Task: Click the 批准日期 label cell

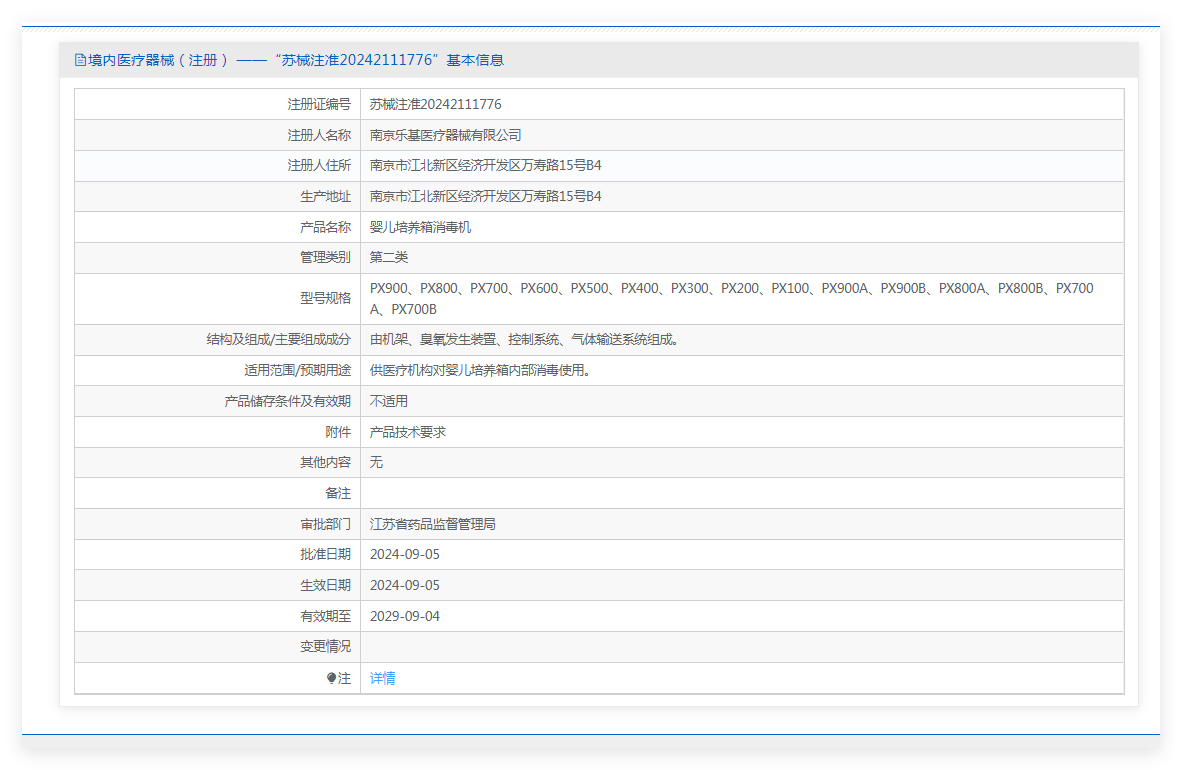Action: click(x=217, y=554)
